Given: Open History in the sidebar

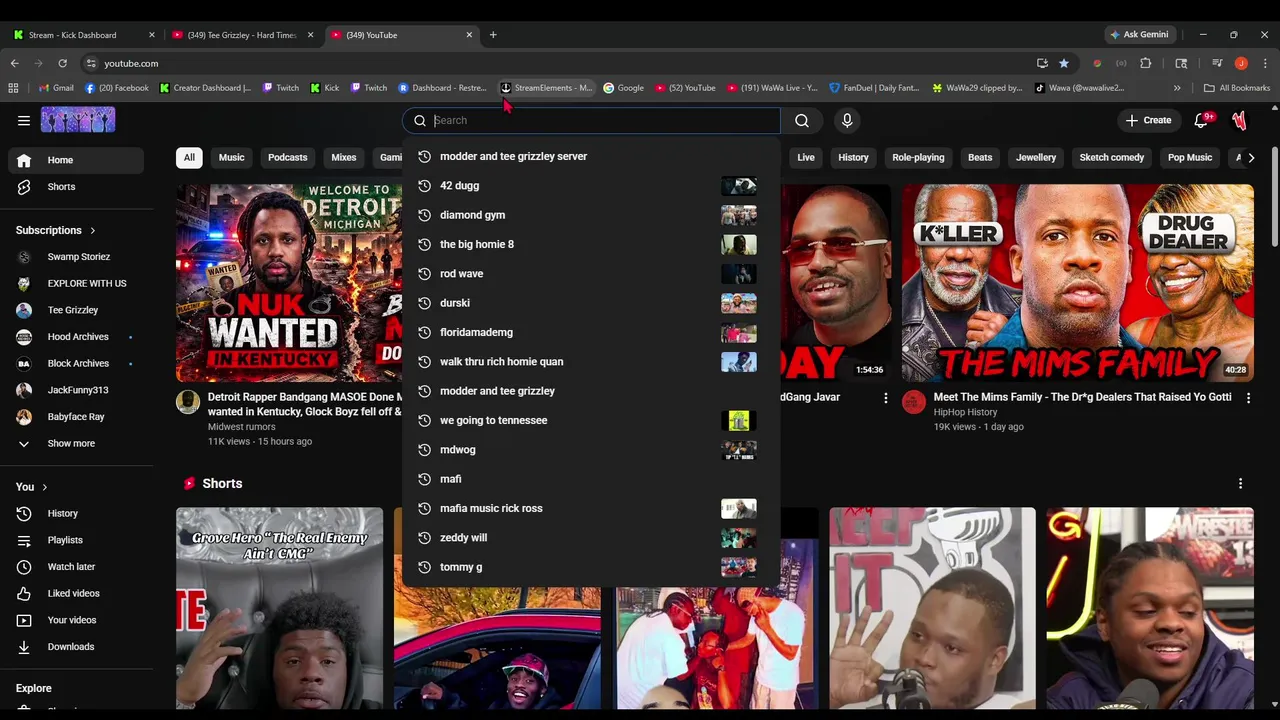Looking at the screenshot, I should pos(76,514).
